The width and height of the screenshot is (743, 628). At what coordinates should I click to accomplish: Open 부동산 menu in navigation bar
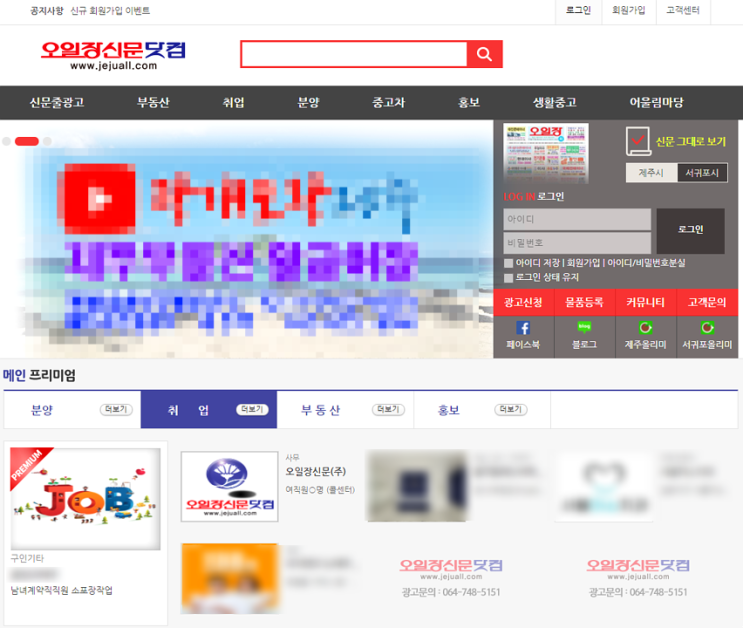153,102
